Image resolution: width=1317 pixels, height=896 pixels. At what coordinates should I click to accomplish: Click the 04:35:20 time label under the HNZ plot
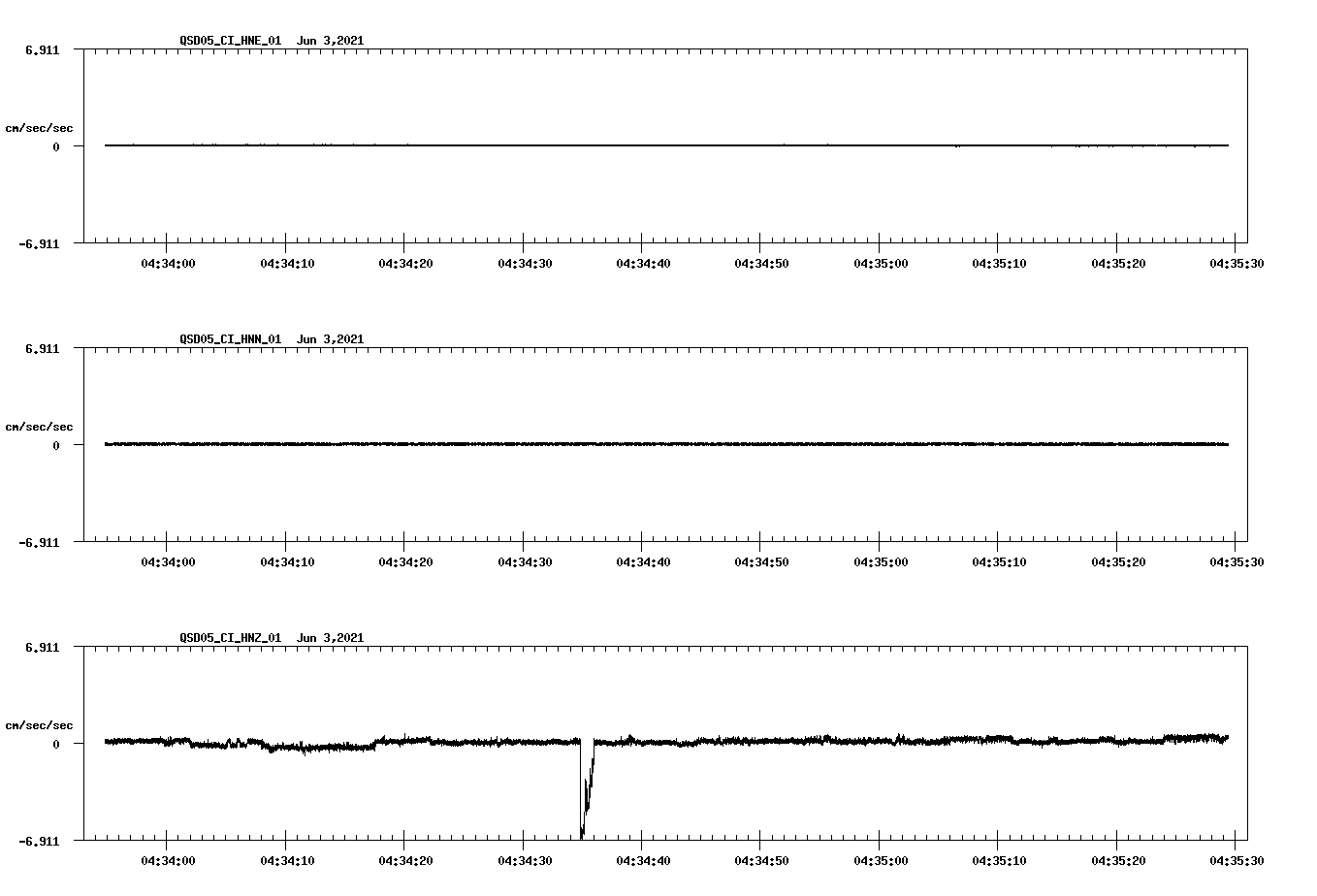pos(1118,860)
